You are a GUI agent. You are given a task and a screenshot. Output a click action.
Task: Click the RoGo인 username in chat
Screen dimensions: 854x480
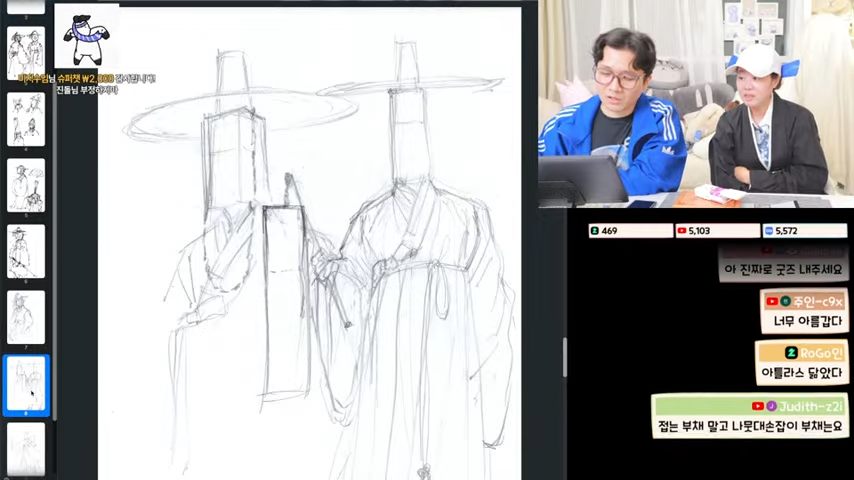(821, 353)
